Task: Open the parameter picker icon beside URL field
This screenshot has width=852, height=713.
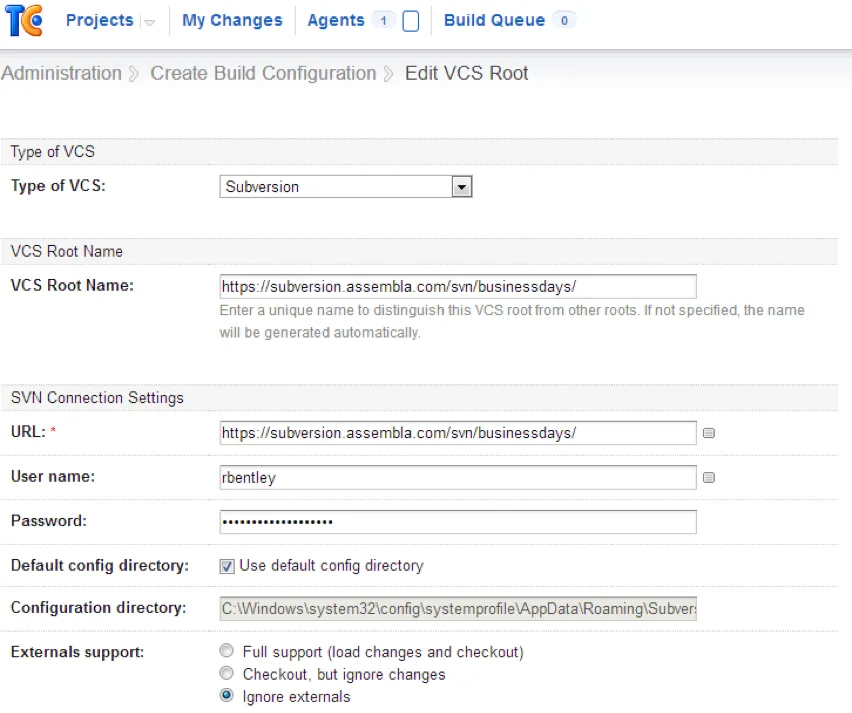Action: click(x=709, y=433)
